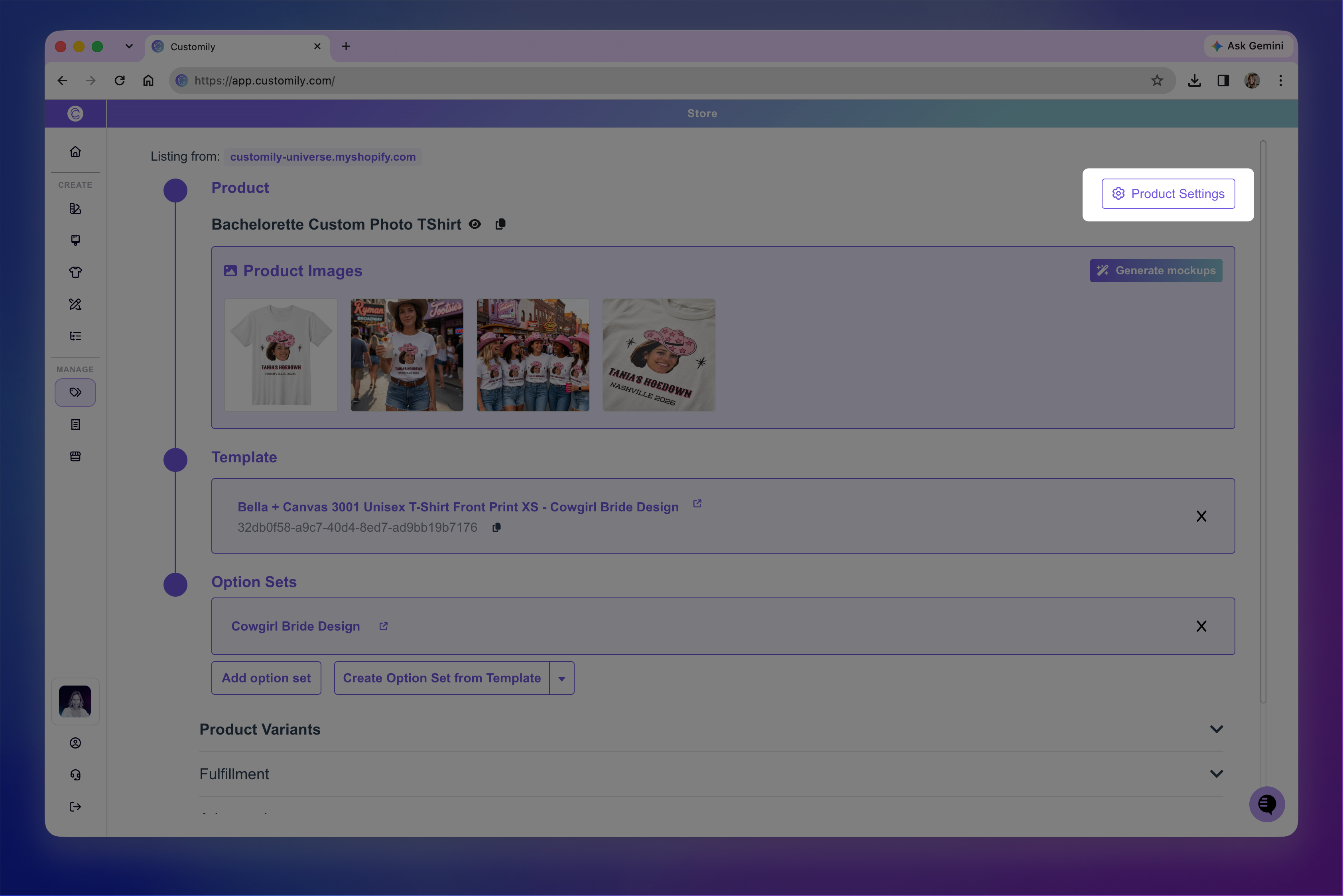The width and height of the screenshot is (1343, 896).
Task: Open a new browser tab
Action: 346,46
